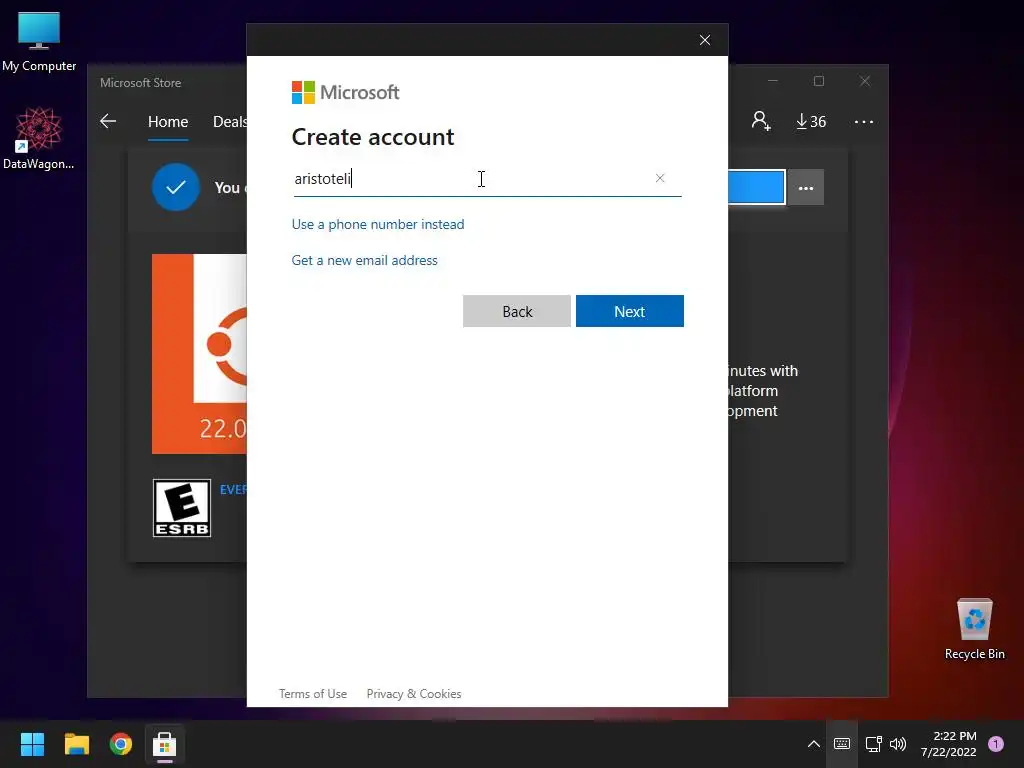Click the add account icon in Microsoft Store
The image size is (1024, 768).
click(x=761, y=121)
